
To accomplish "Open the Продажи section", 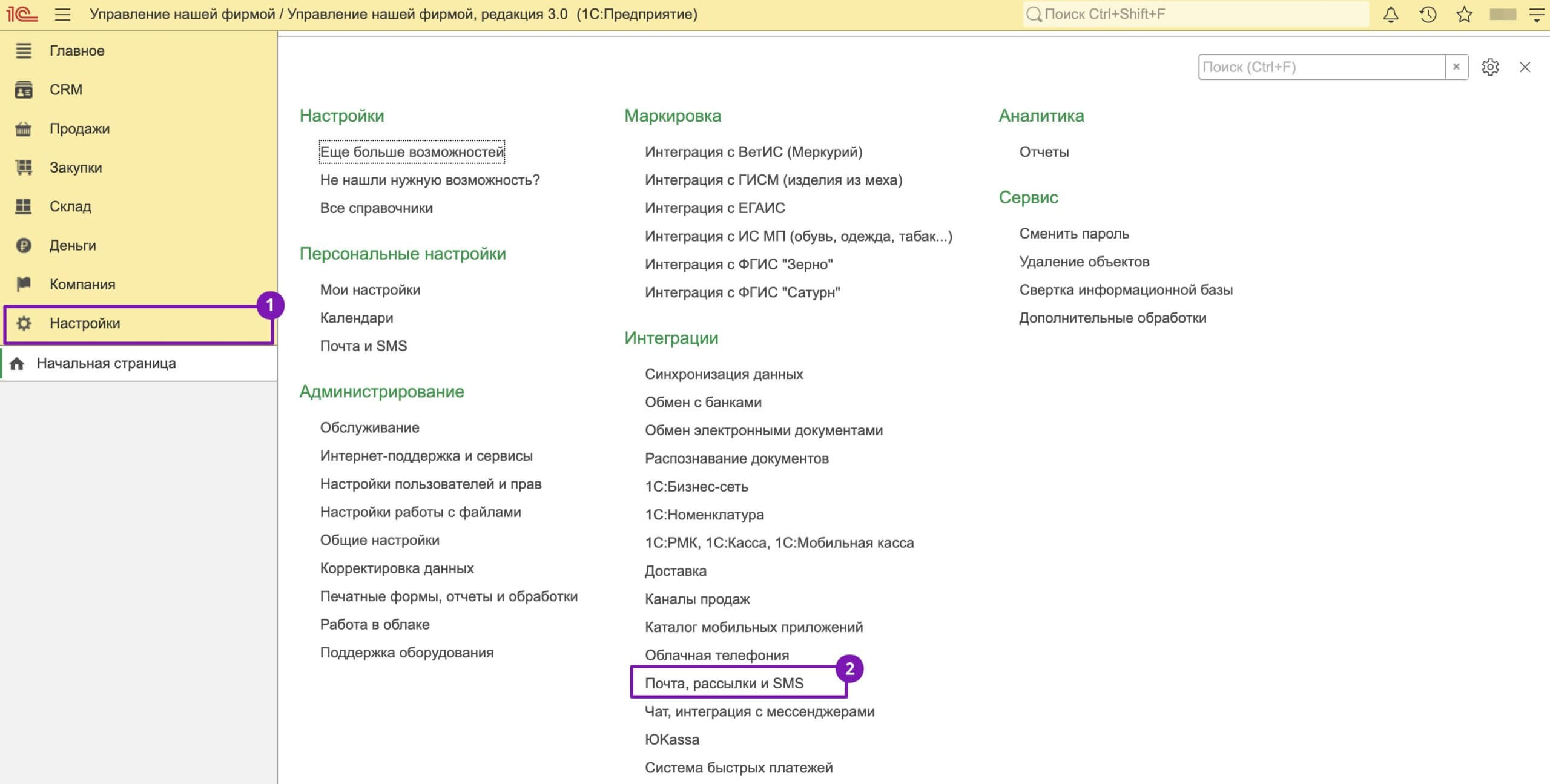I will pos(79,129).
